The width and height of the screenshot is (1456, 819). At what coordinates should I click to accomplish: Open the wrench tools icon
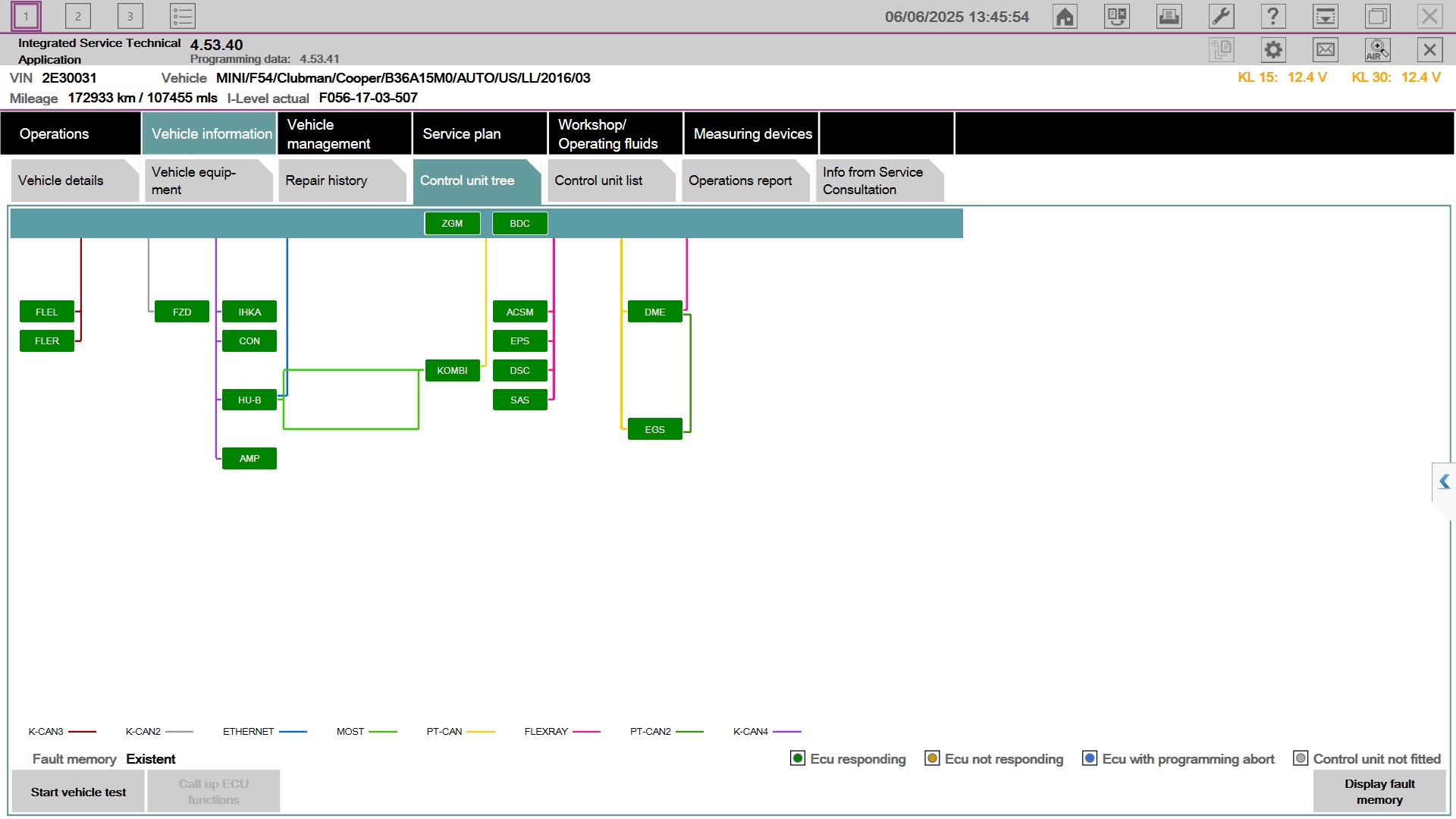(x=1221, y=17)
